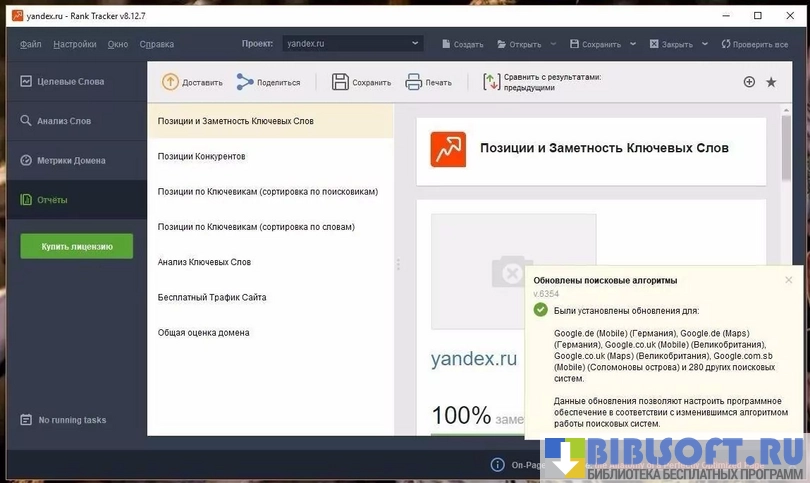
Task: Add a new report with plus icon
Action: (749, 82)
